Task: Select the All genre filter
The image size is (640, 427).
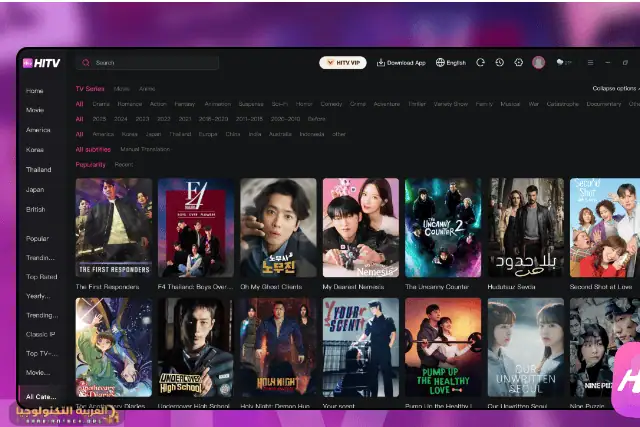Action: tap(80, 104)
